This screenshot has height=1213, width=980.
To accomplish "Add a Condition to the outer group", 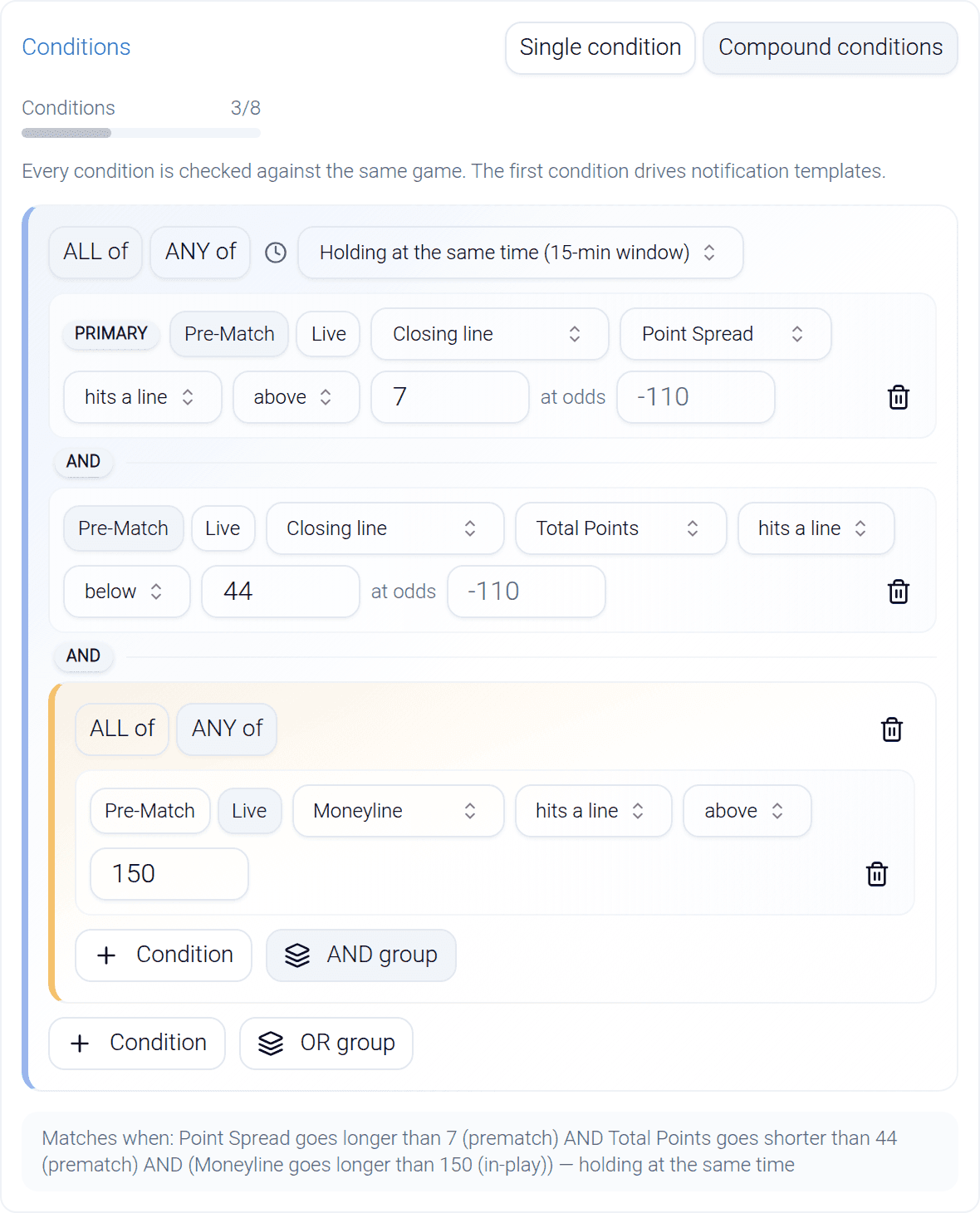I will [137, 1044].
